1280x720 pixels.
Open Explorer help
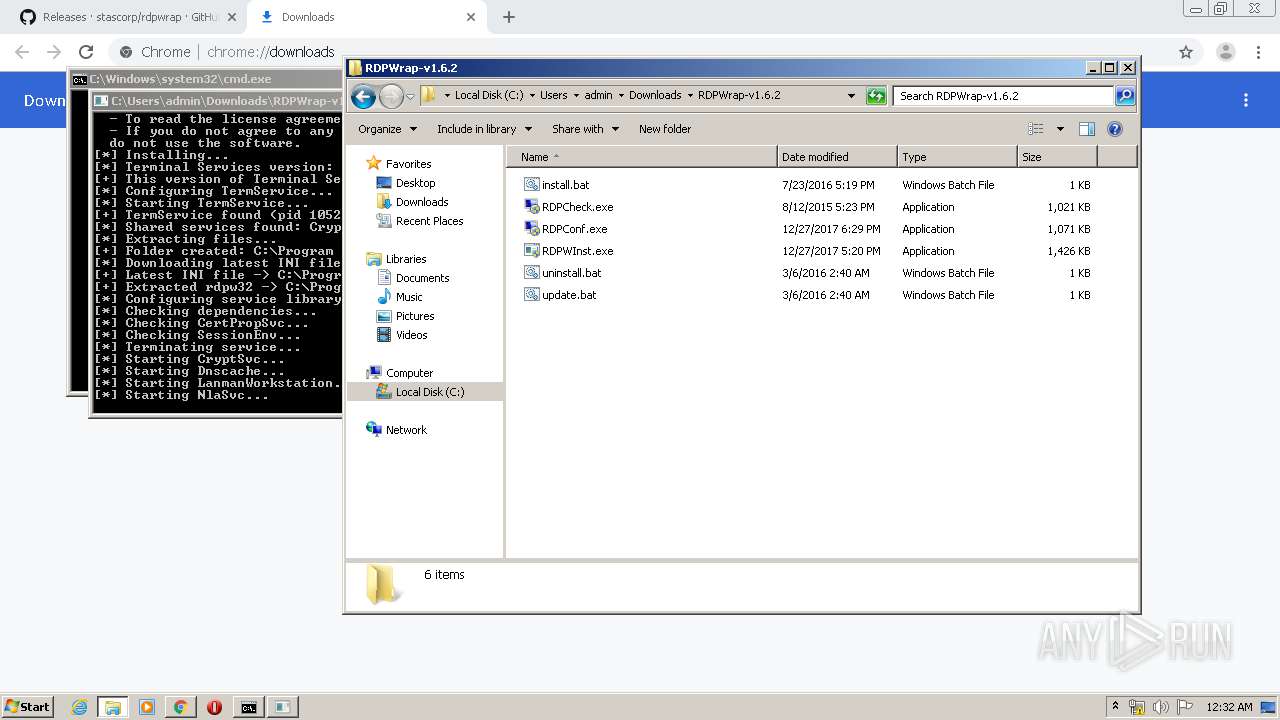(x=1115, y=129)
